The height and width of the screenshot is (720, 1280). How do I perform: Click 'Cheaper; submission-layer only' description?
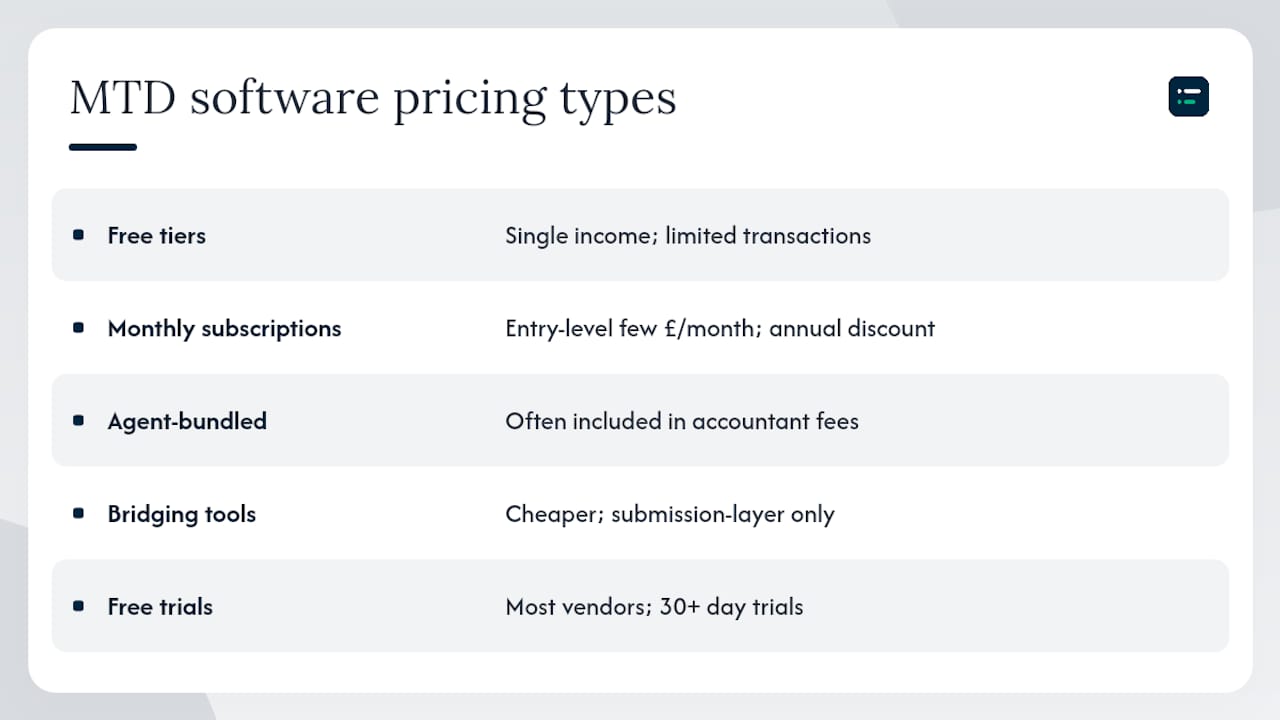[x=670, y=514]
